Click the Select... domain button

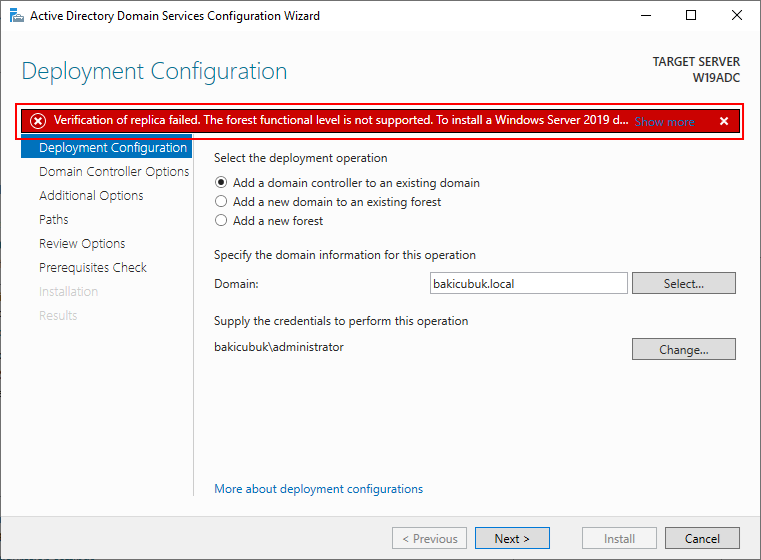(683, 283)
